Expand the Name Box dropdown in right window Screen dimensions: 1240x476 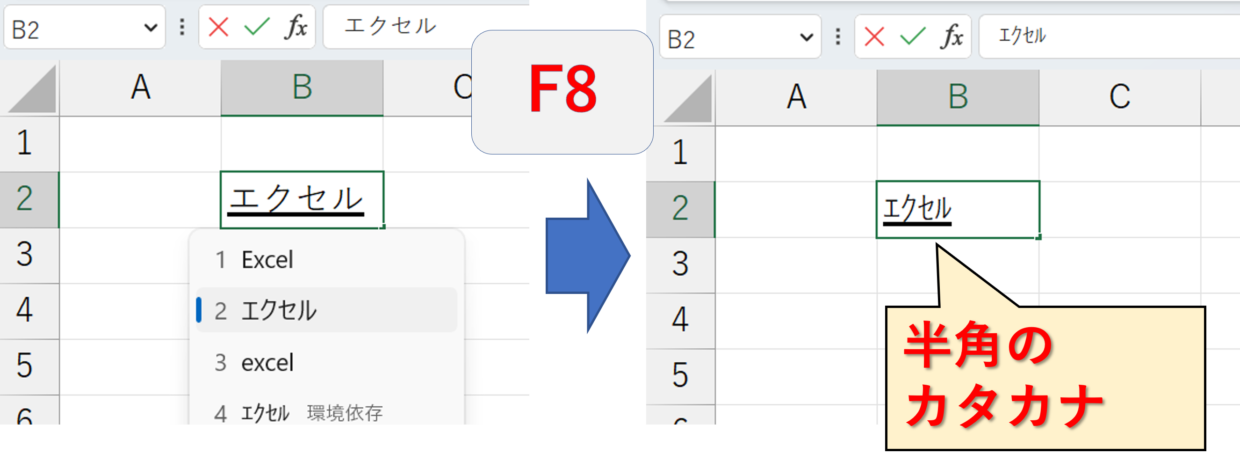[x=806, y=38]
